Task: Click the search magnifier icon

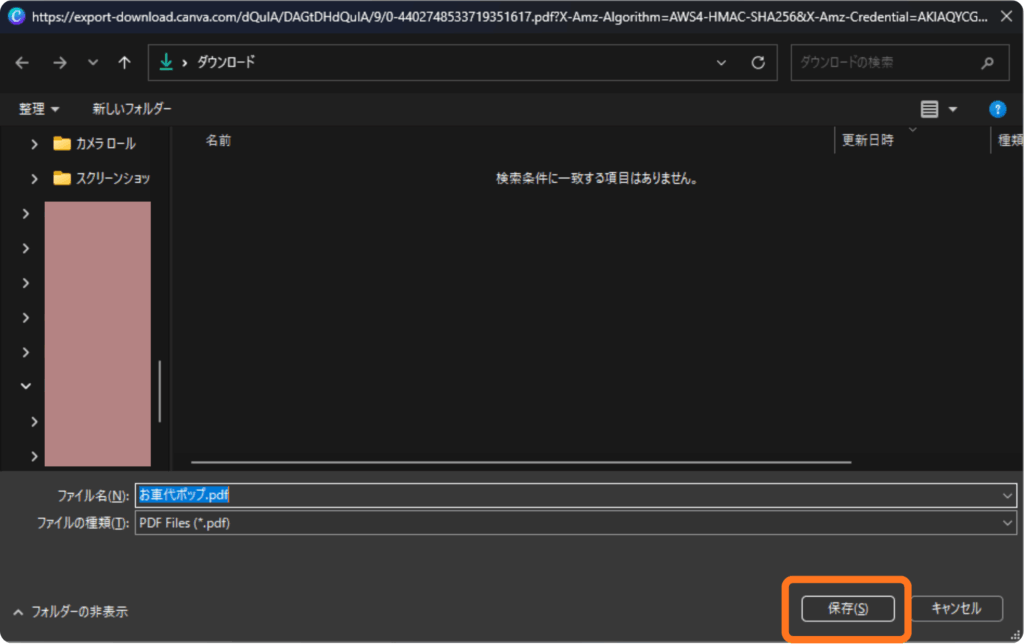Action: pyautogui.click(x=988, y=62)
